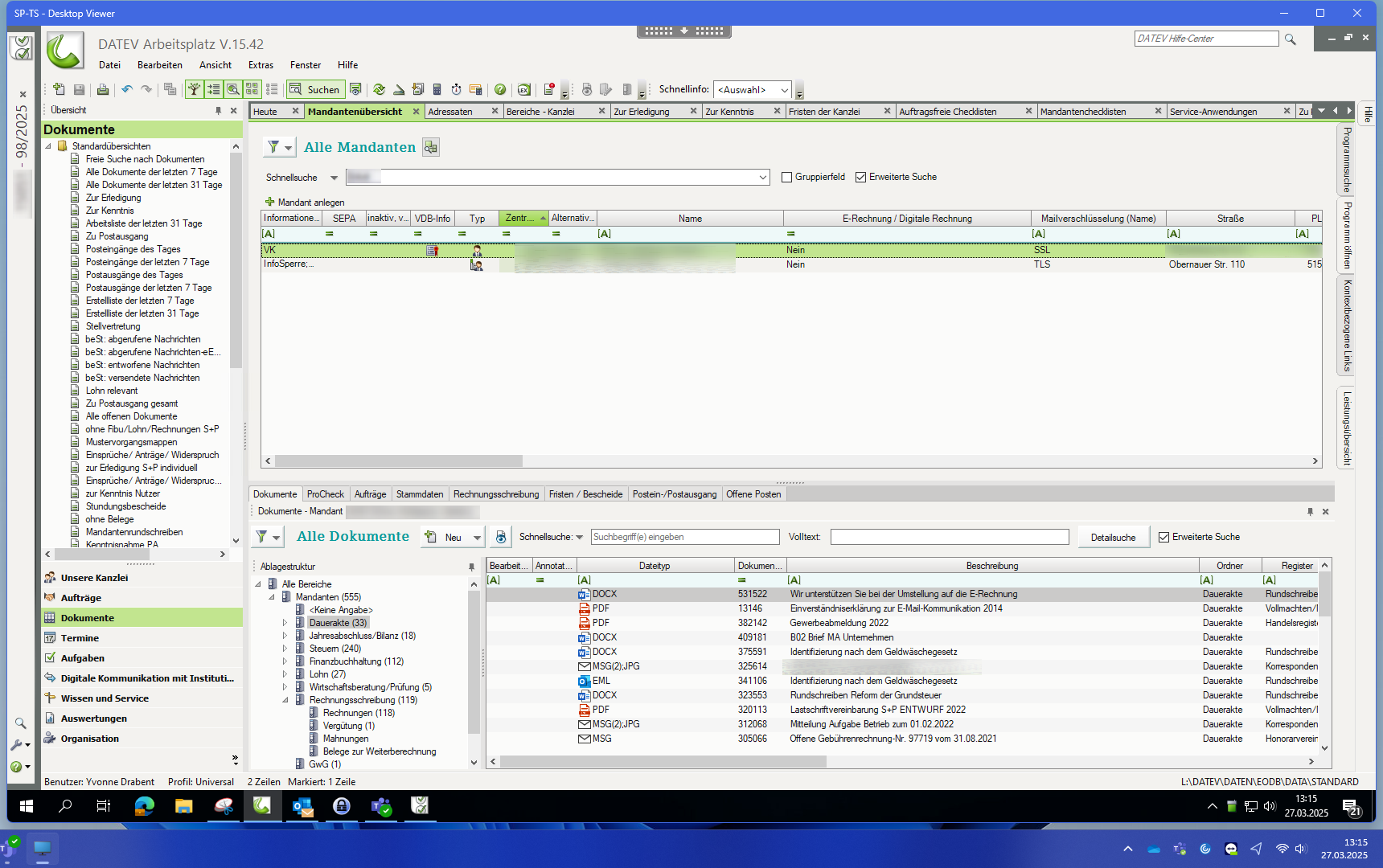
Task: Open Outlook from the Windows taskbar
Action: (302, 806)
